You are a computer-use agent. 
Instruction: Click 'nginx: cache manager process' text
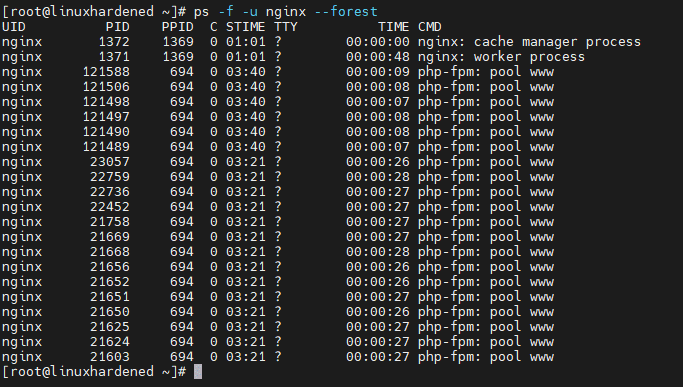[529, 42]
